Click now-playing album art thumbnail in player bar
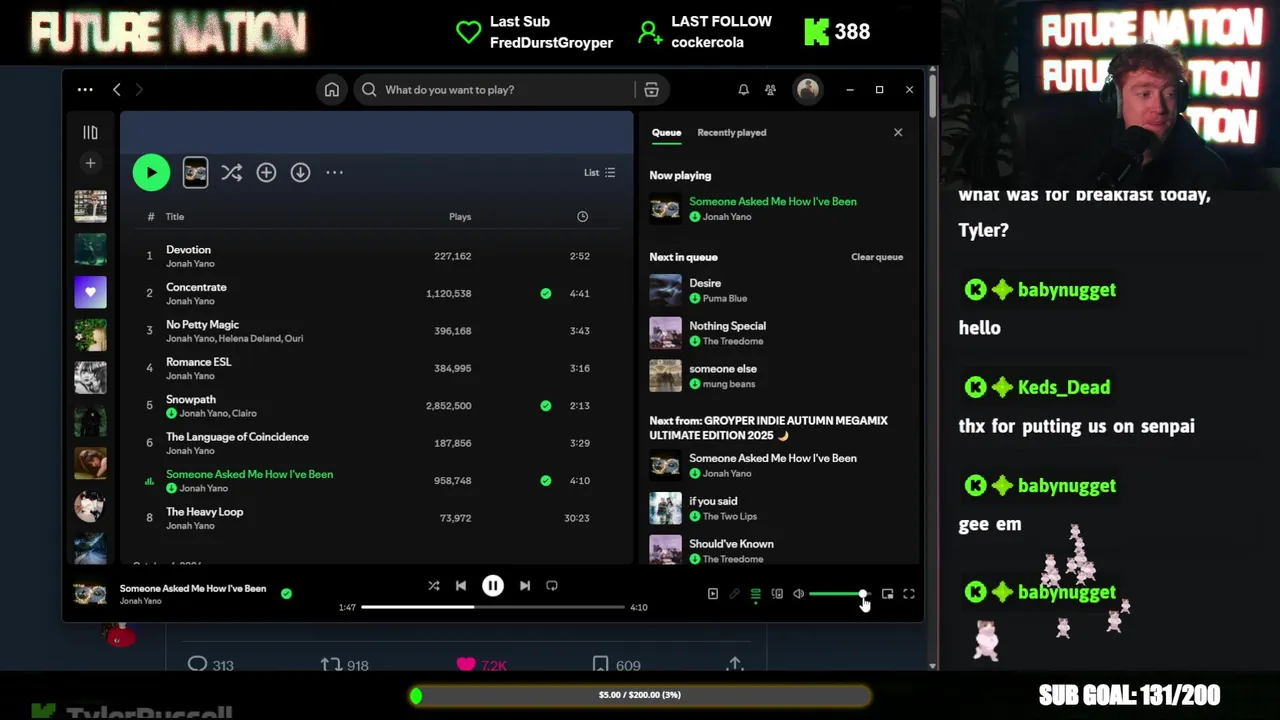This screenshot has height=720, width=1280. click(90, 594)
